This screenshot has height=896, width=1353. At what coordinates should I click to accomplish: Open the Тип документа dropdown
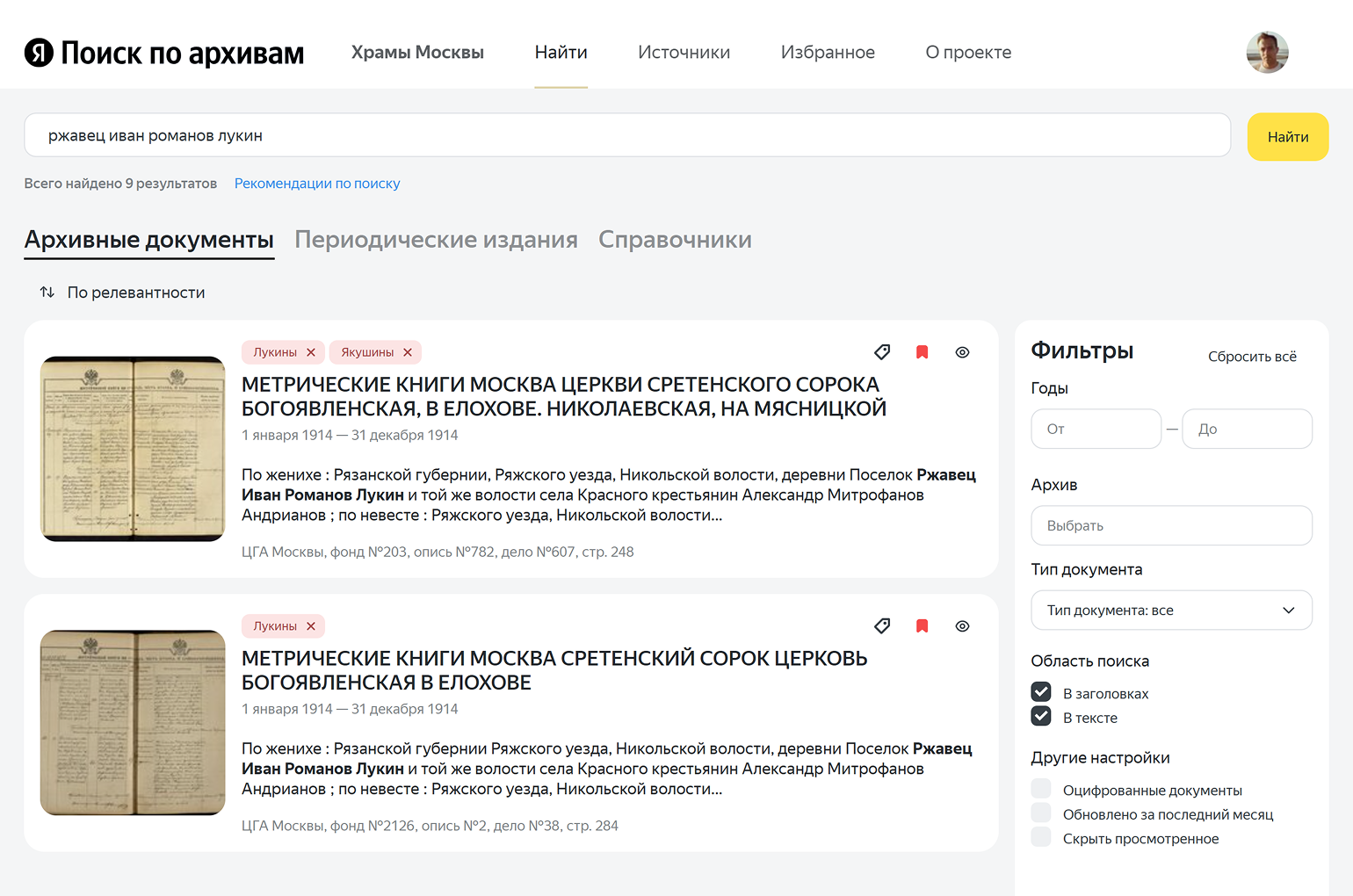pyautogui.click(x=1171, y=610)
